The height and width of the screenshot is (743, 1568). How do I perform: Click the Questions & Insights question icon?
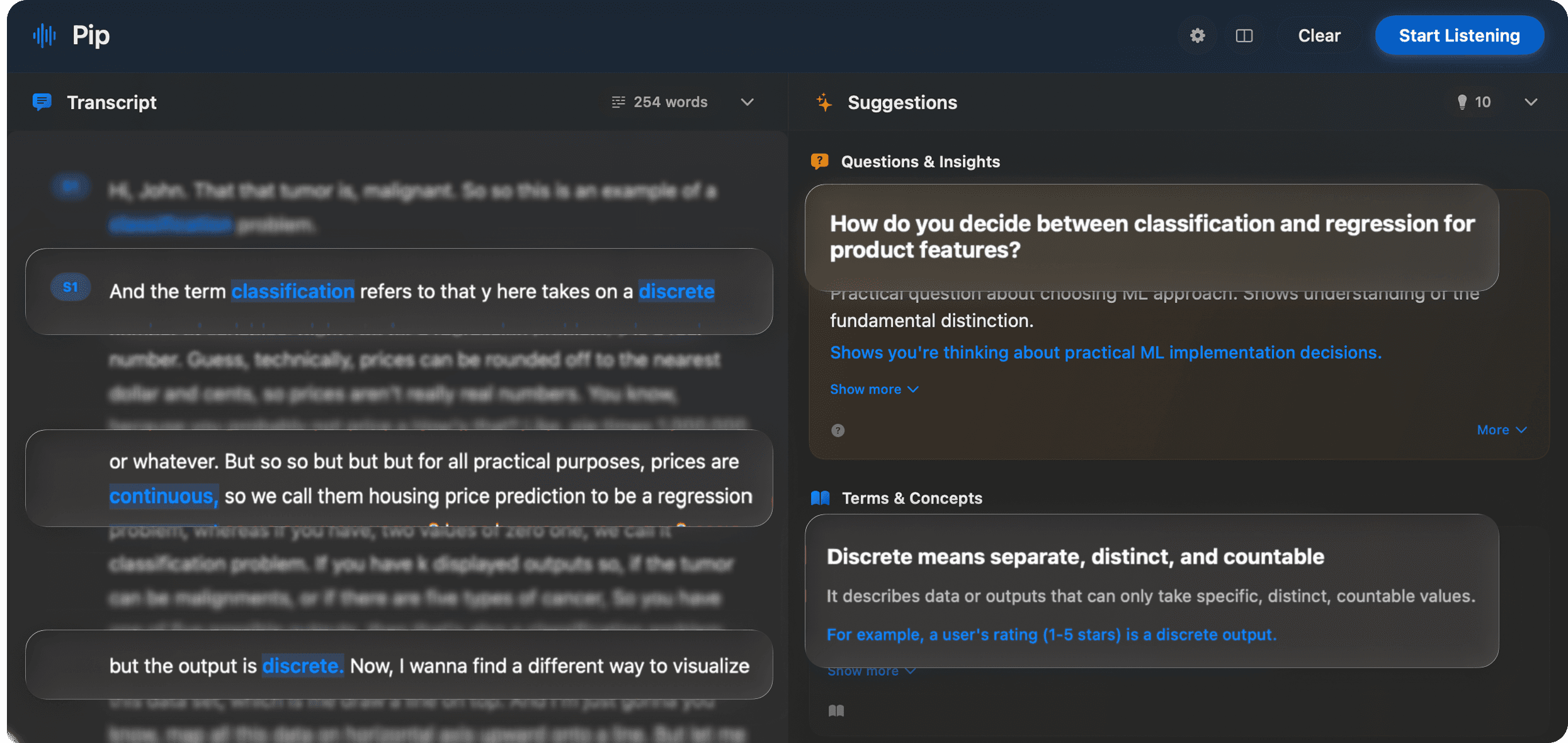[x=819, y=161]
